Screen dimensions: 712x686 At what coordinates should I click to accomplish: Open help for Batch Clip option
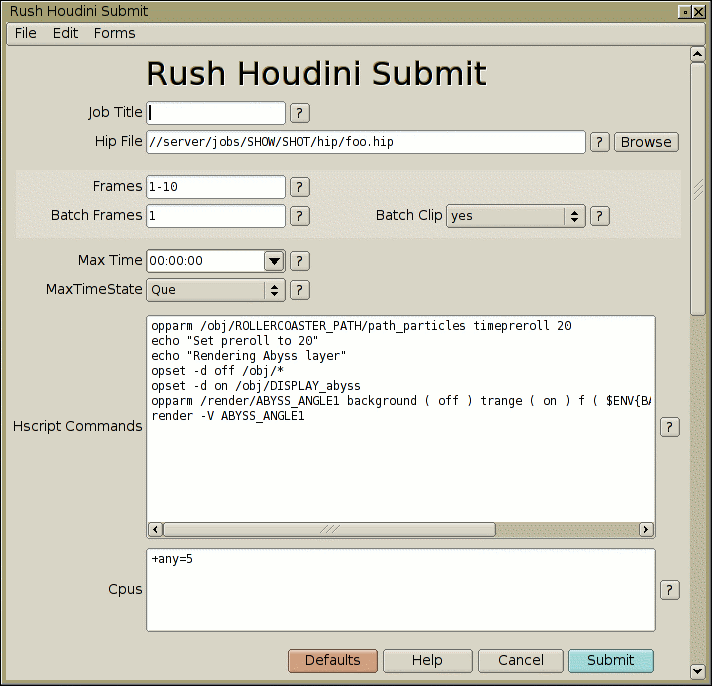[599, 216]
